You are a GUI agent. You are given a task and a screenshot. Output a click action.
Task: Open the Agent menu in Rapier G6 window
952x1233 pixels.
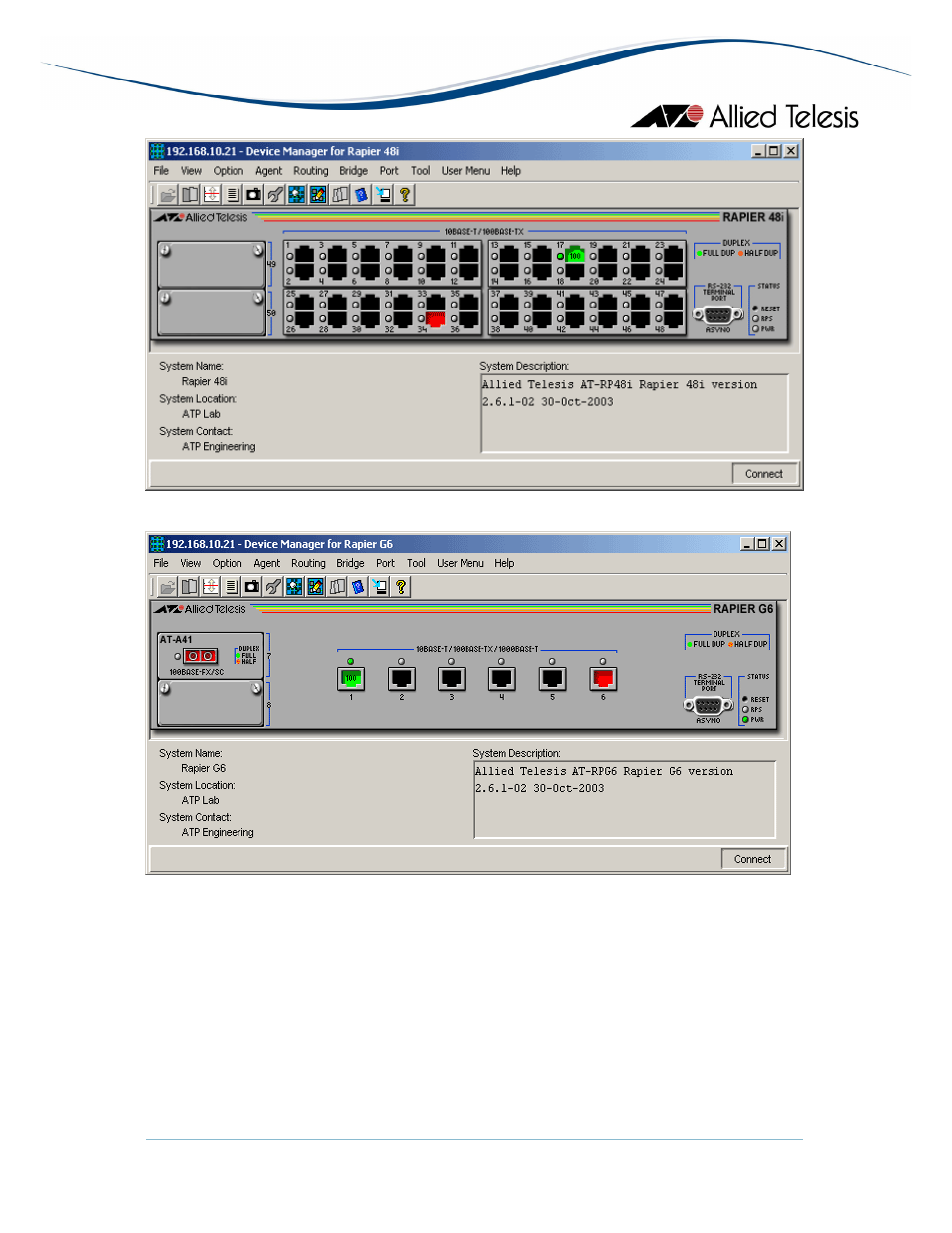pyautogui.click(x=267, y=564)
